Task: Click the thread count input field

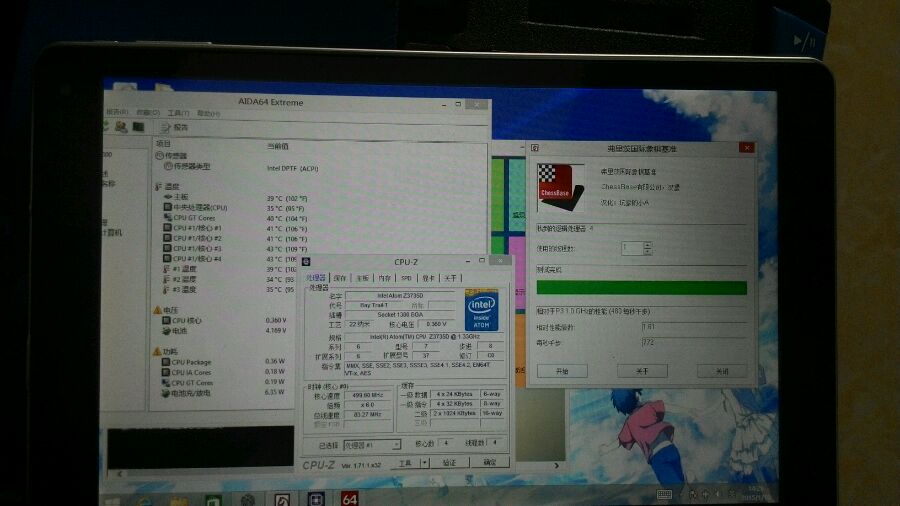Action: (x=632, y=248)
